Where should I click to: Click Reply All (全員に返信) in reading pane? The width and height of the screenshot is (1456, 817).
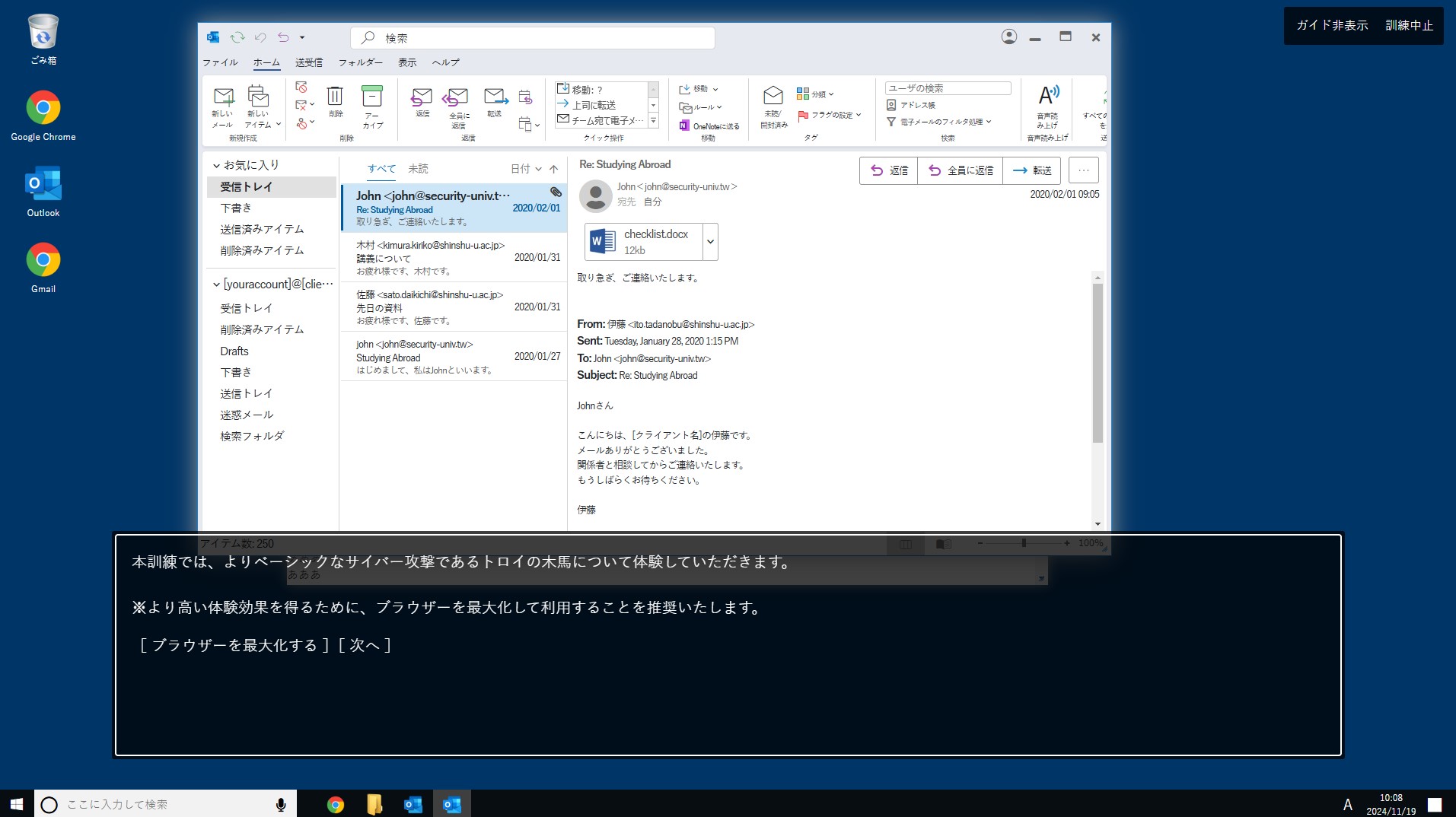960,170
